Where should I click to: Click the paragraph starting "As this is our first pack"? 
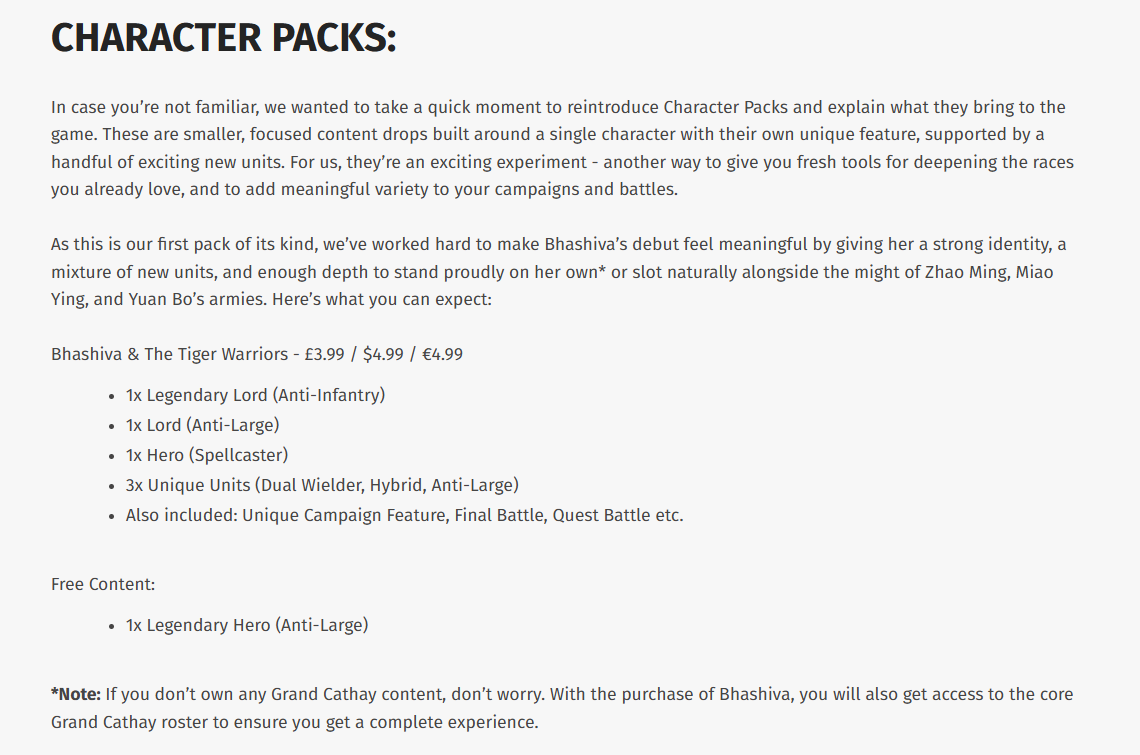pyautogui.click(x=560, y=272)
